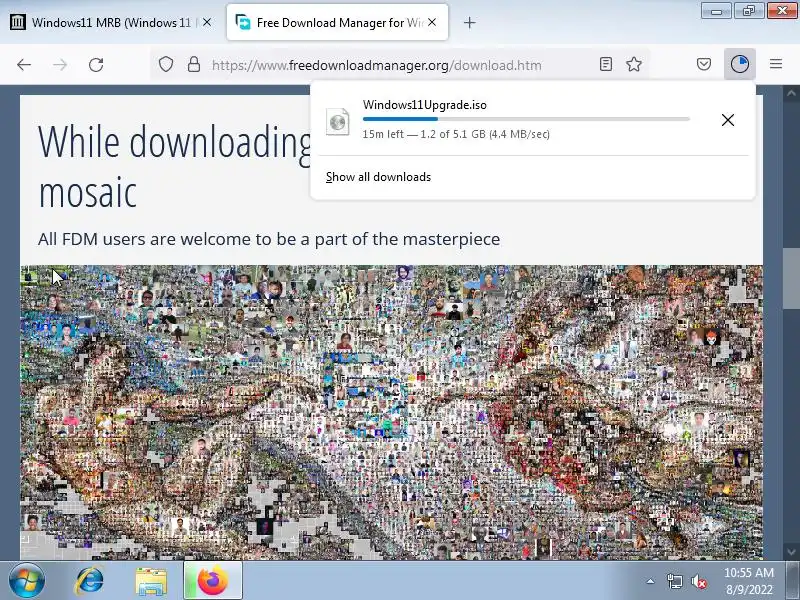Bookmark this page with the star icon
800x600 pixels.
click(634, 64)
